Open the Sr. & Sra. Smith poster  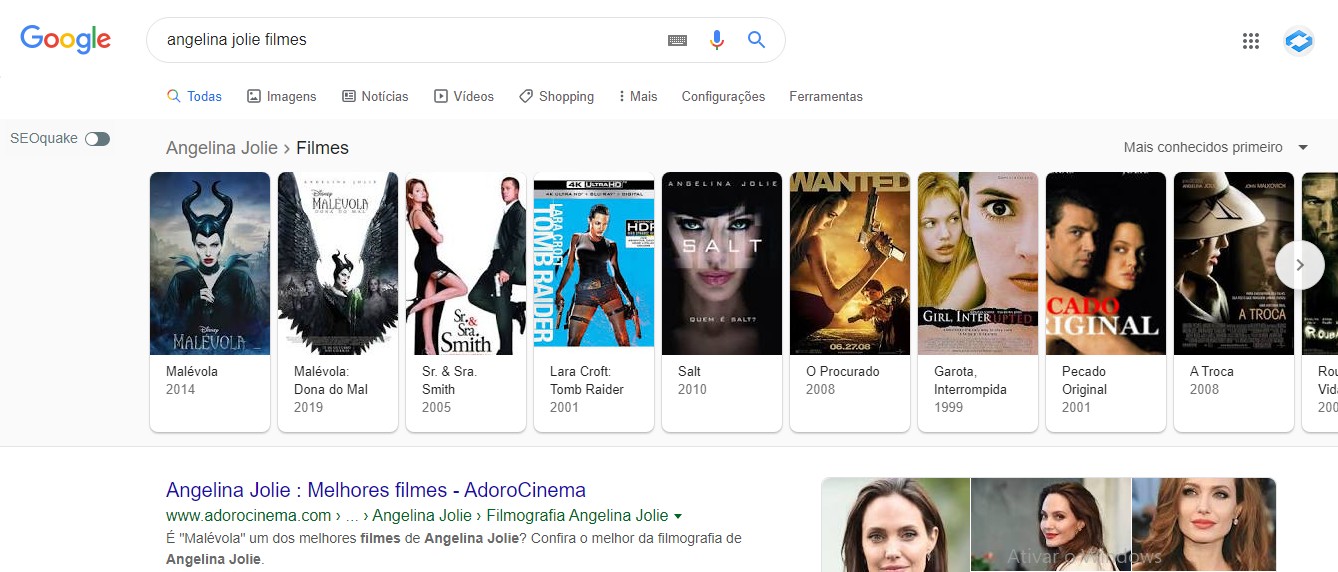pos(466,263)
